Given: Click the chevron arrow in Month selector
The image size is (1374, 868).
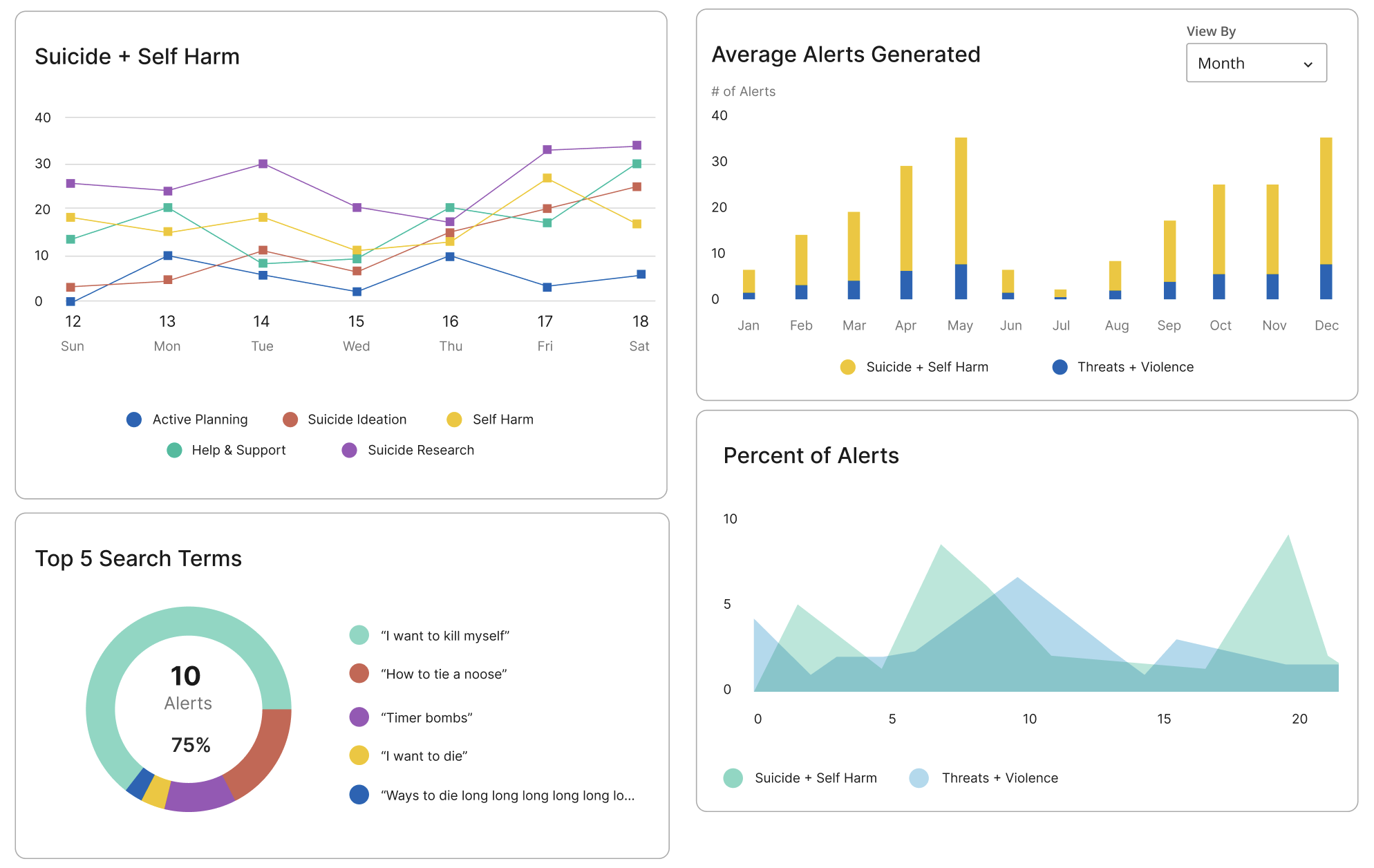Looking at the screenshot, I should point(1308,64).
